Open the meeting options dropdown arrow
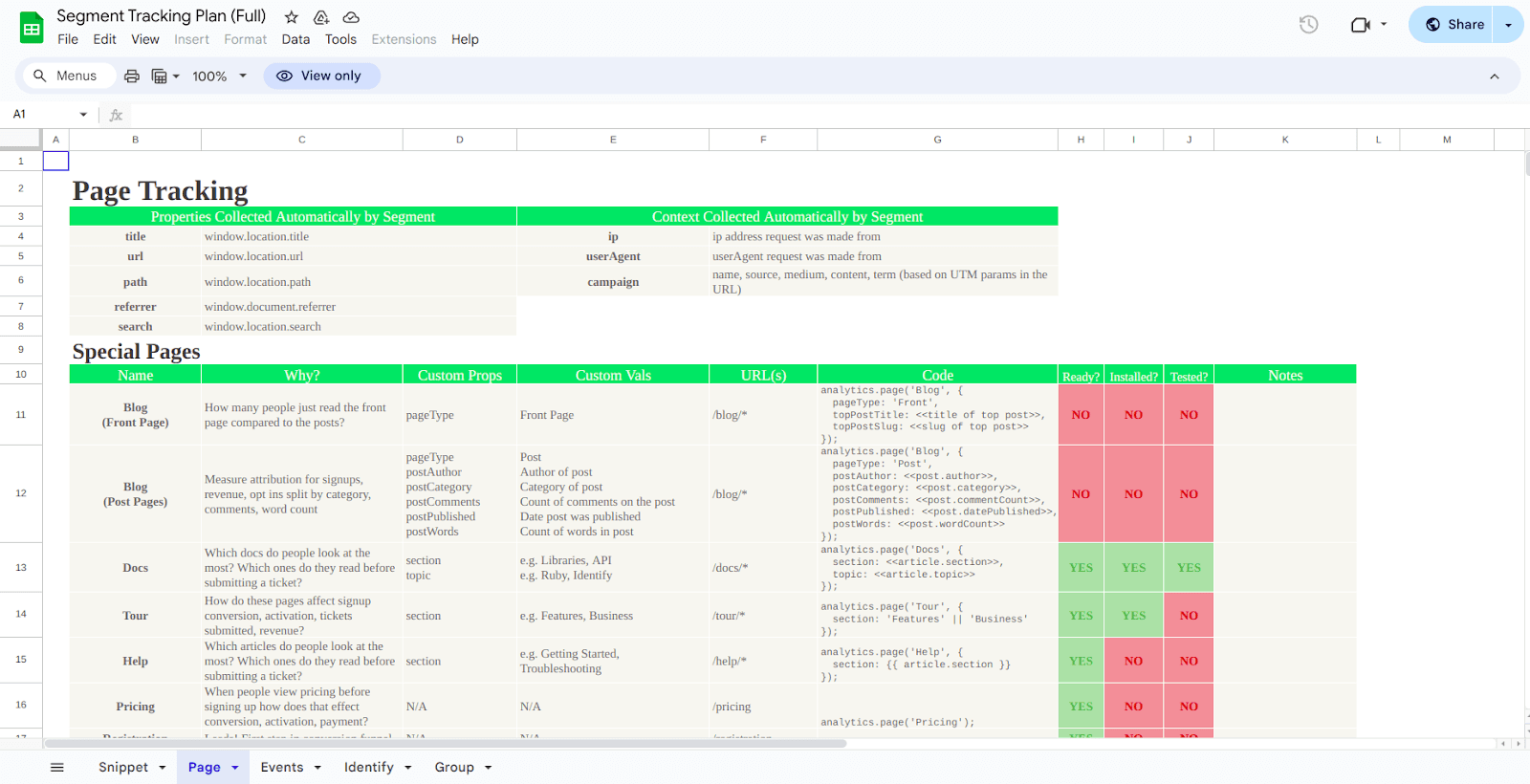This screenshot has height=784, width=1530. [x=1384, y=25]
